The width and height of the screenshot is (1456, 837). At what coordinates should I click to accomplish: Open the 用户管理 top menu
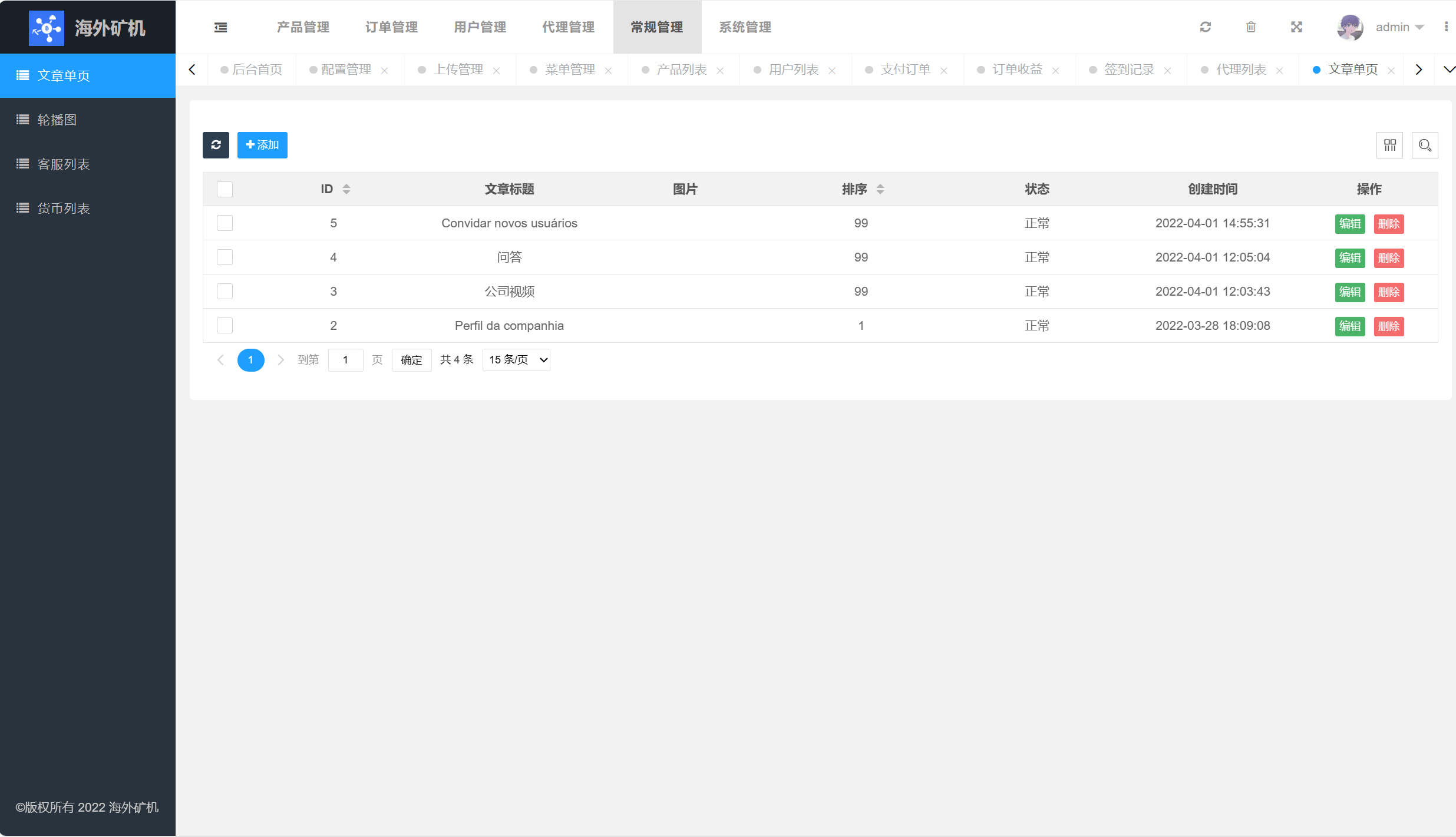(480, 27)
